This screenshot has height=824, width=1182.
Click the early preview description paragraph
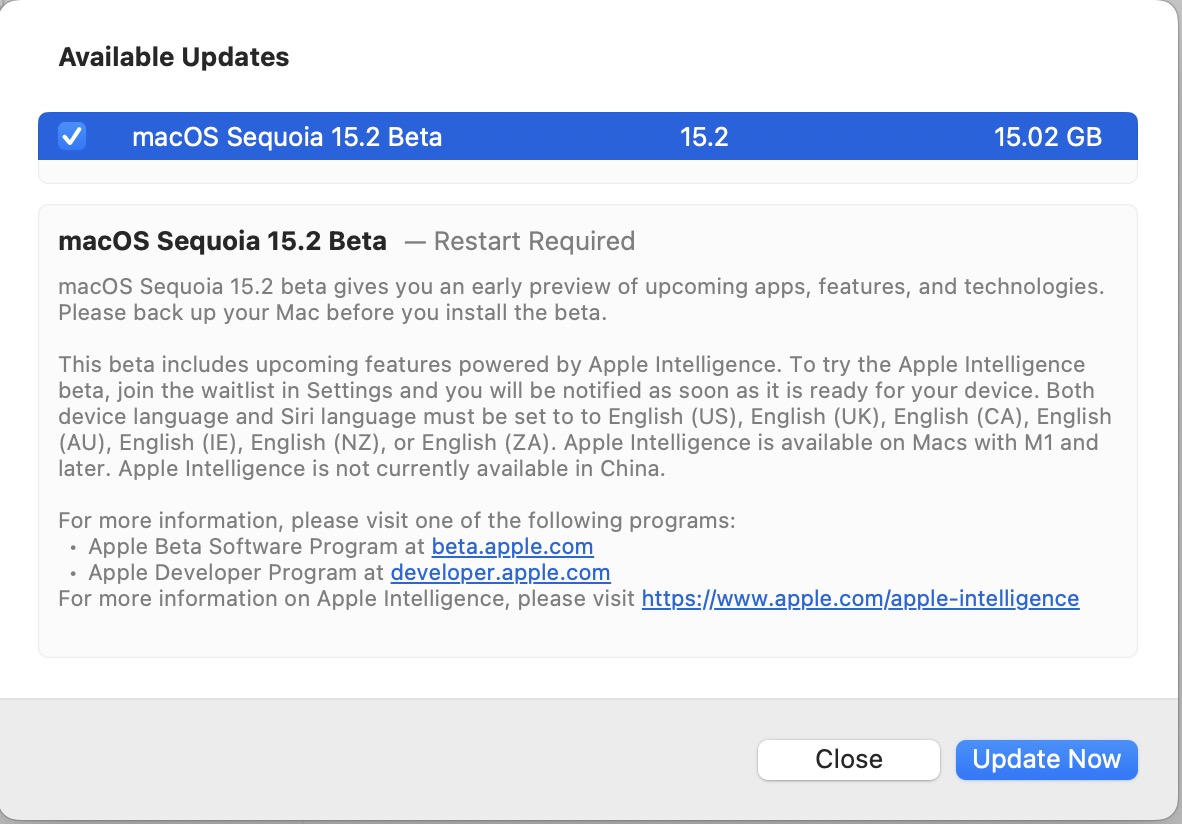pos(580,299)
